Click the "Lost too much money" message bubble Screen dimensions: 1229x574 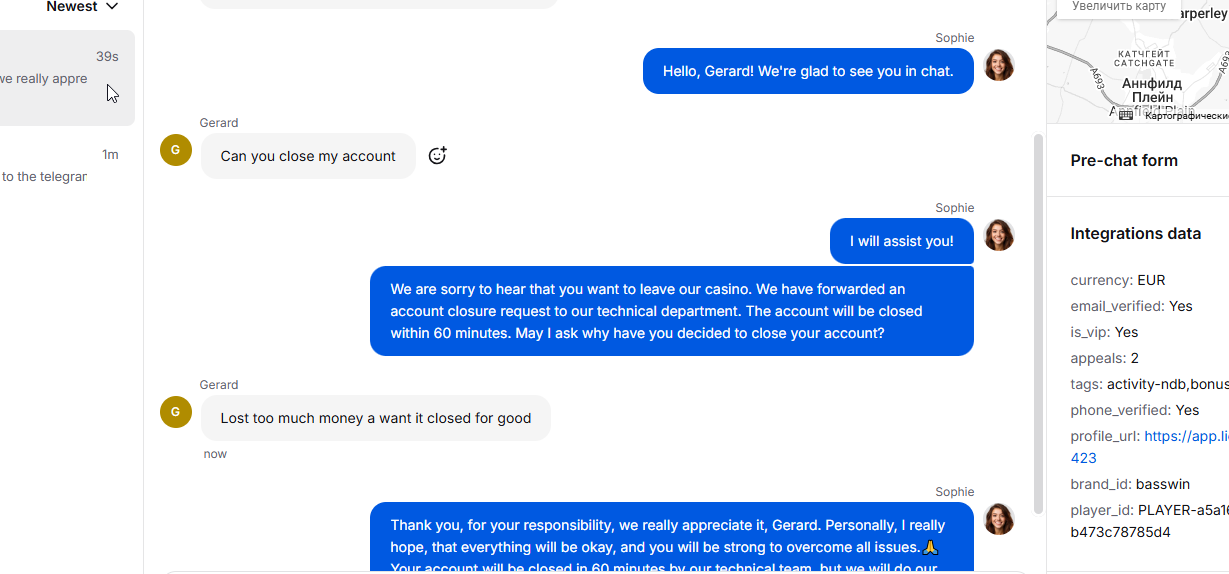375,418
